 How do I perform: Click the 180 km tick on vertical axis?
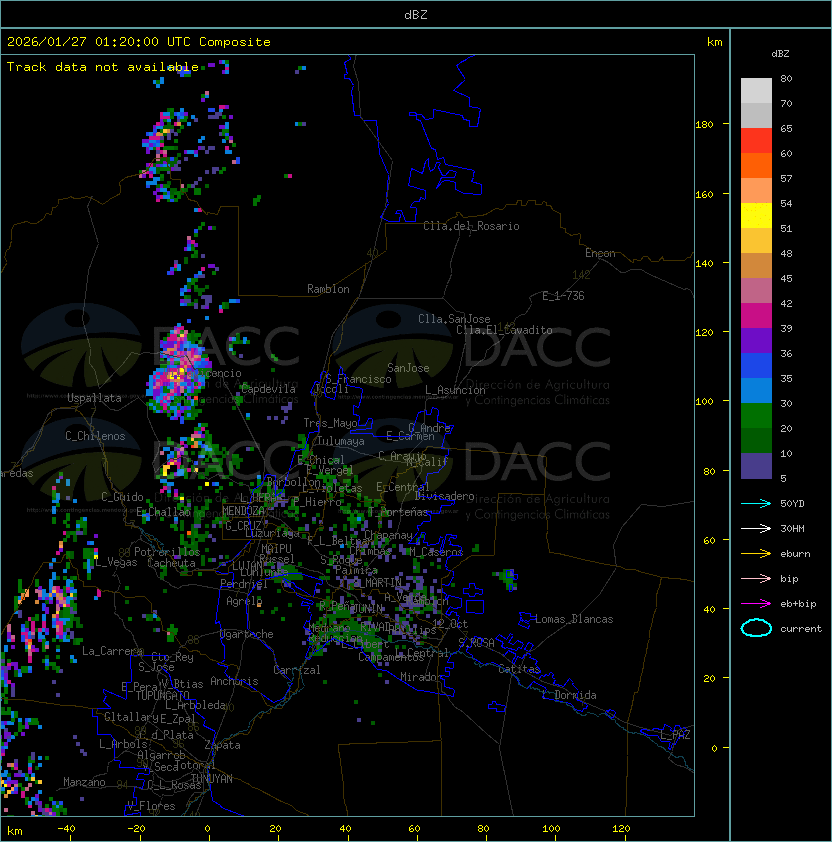click(704, 125)
